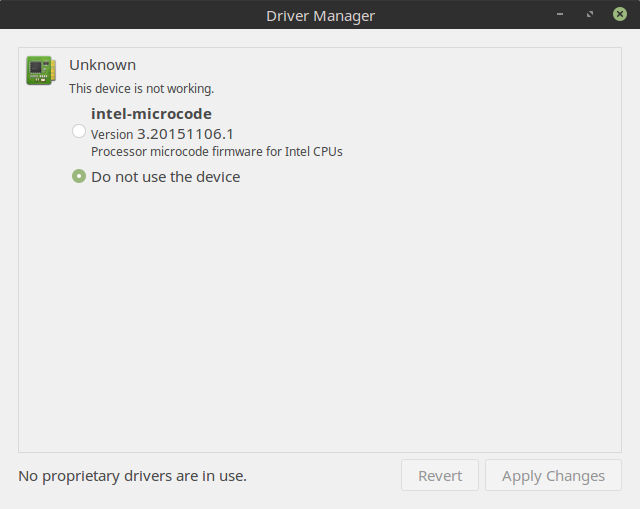The height and width of the screenshot is (509, 640).
Task: Maximize the Driver Manager window
Action: pos(591,15)
